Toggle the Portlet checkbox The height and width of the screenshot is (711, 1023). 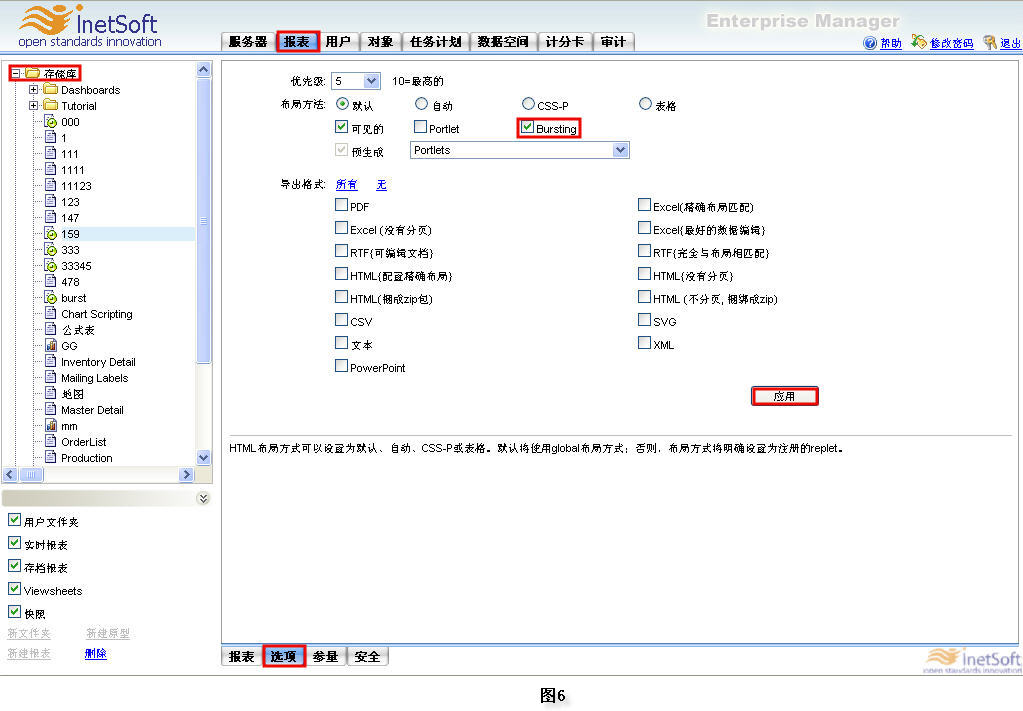point(420,127)
